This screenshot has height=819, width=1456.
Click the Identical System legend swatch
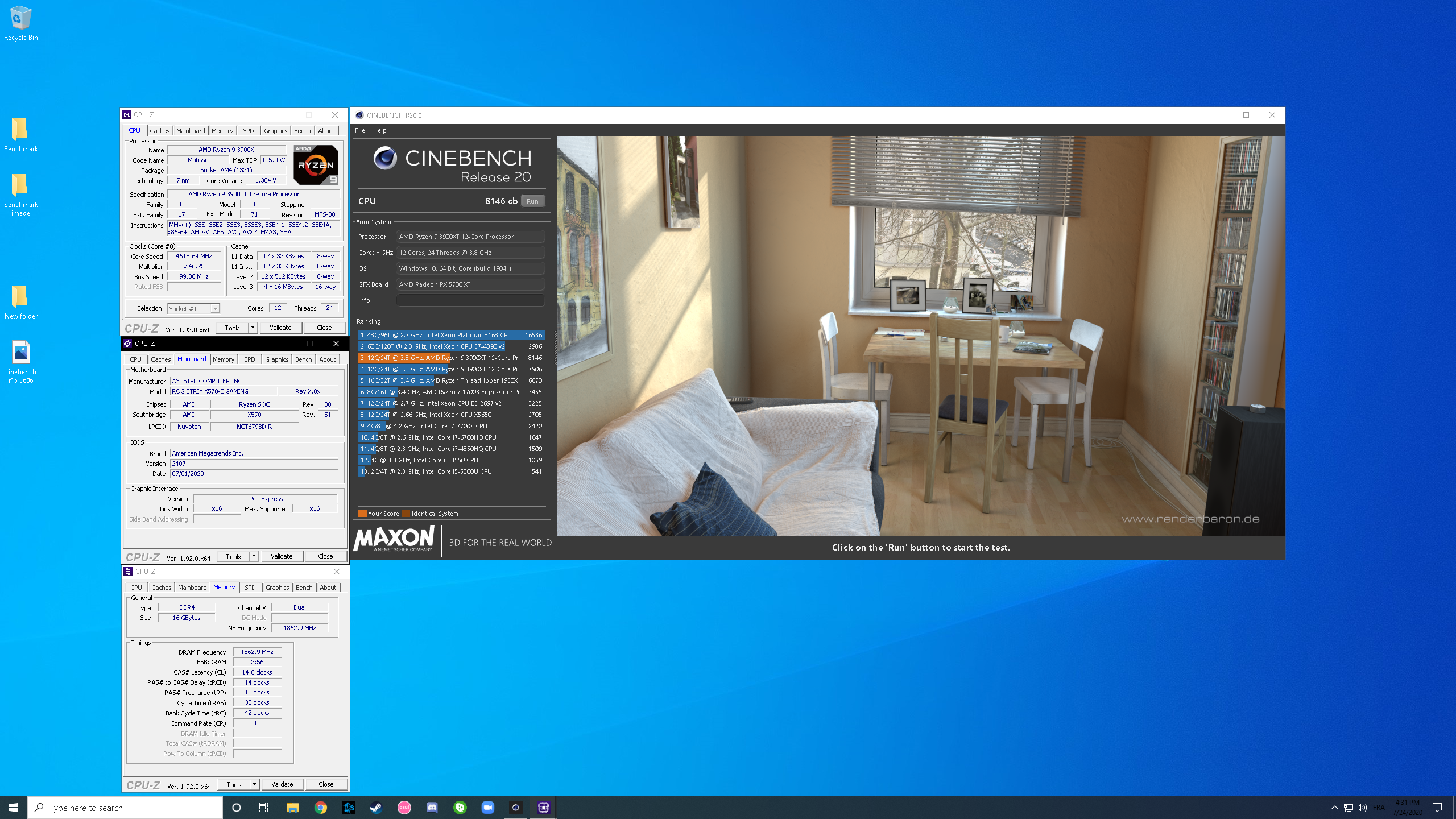406,514
